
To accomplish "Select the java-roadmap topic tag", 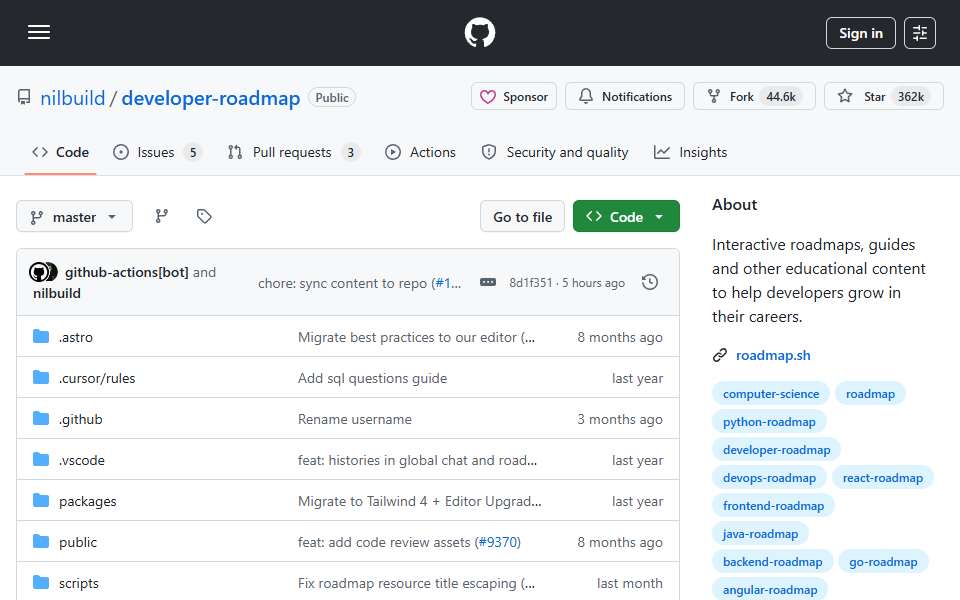I will click(x=760, y=534).
